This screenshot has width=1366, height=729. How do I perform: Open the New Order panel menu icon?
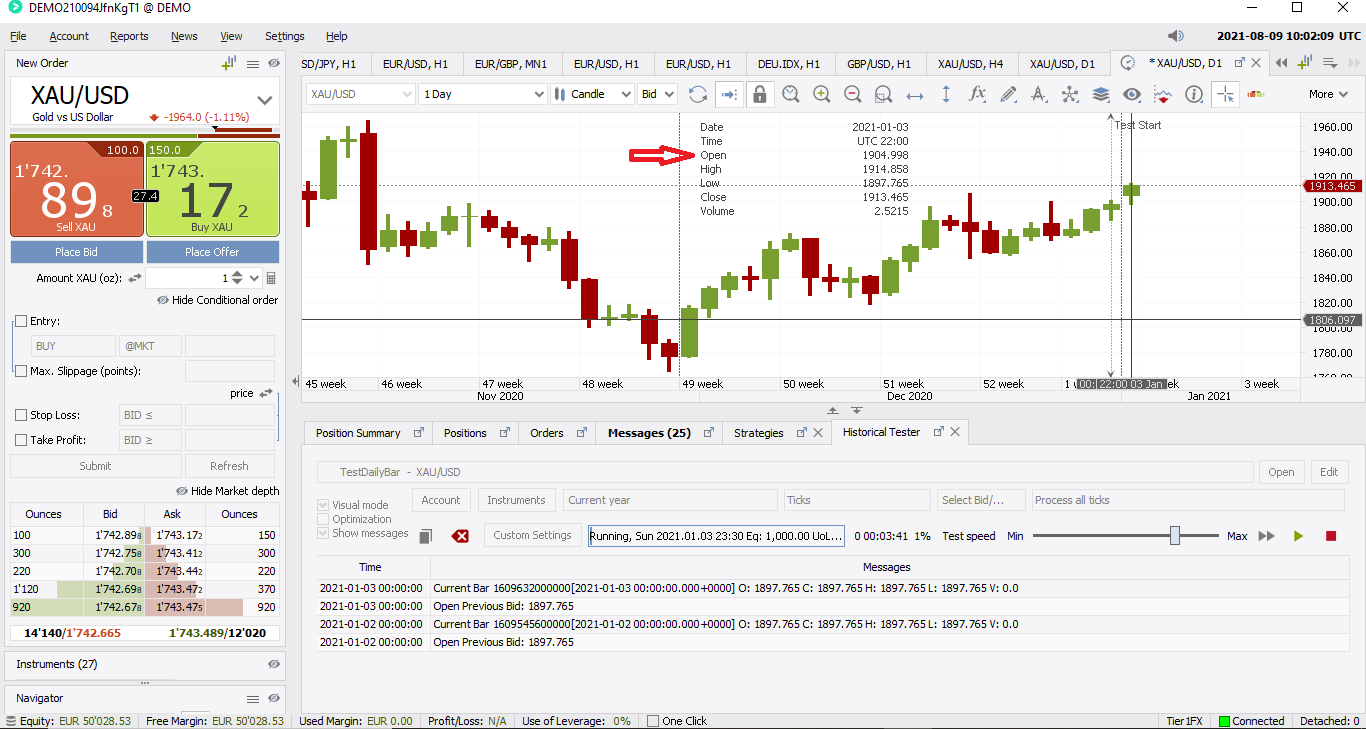[253, 63]
